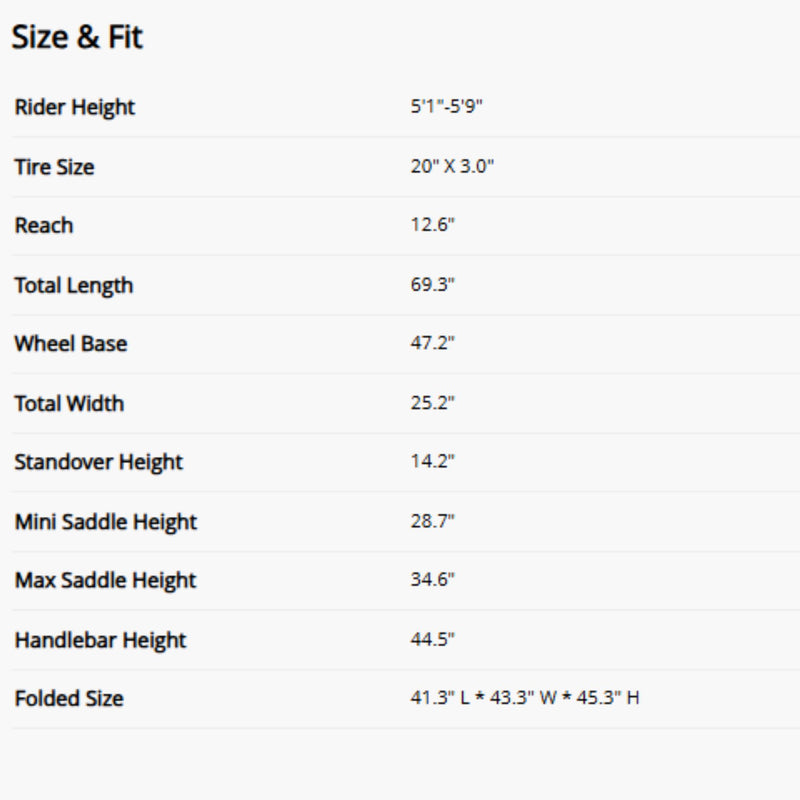
Task: Click the Reach row label
Action: coord(44,225)
